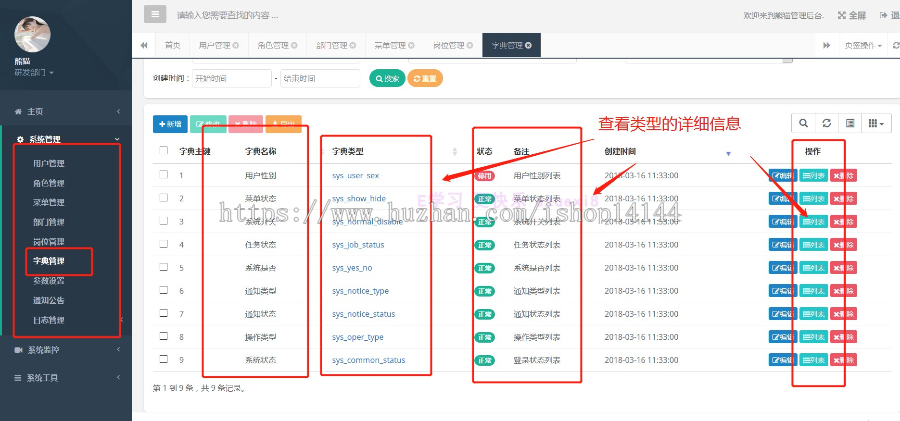Viewport: 900px width, 421px height.
Task: Tick the select-all checkbox in the table header
Action: pyautogui.click(x=164, y=151)
